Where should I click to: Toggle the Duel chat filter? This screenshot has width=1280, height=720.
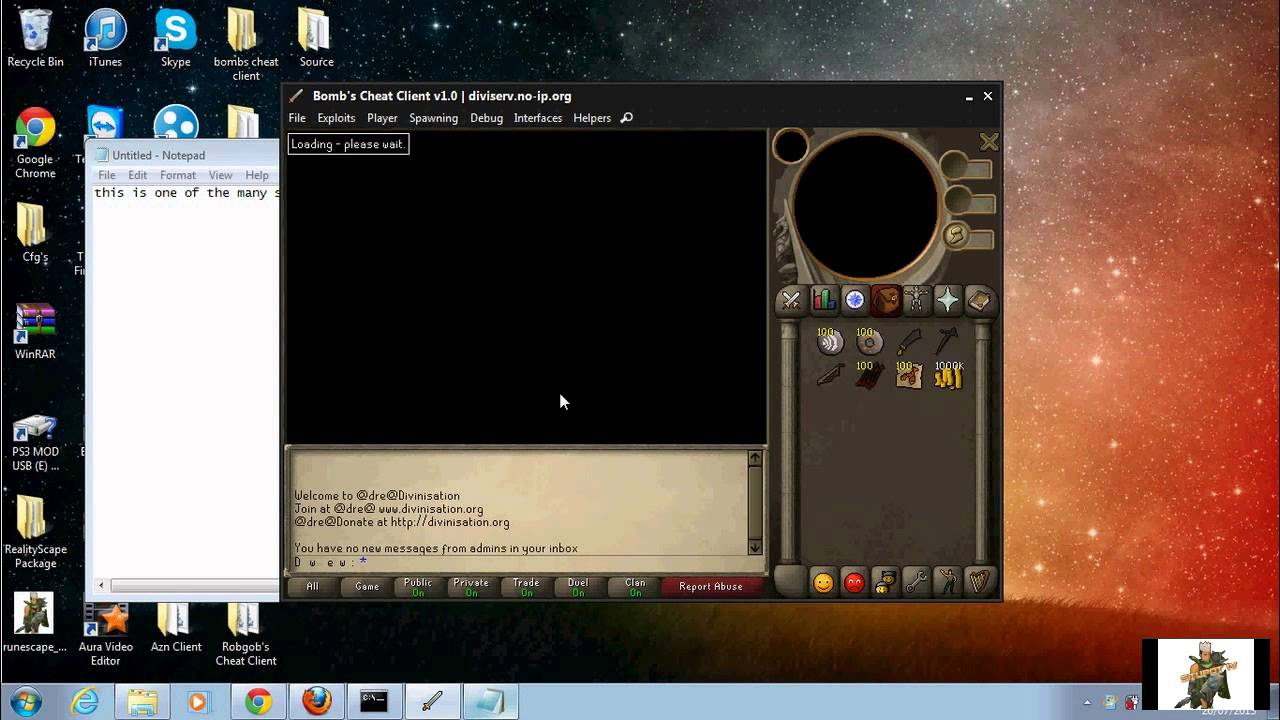(x=578, y=587)
